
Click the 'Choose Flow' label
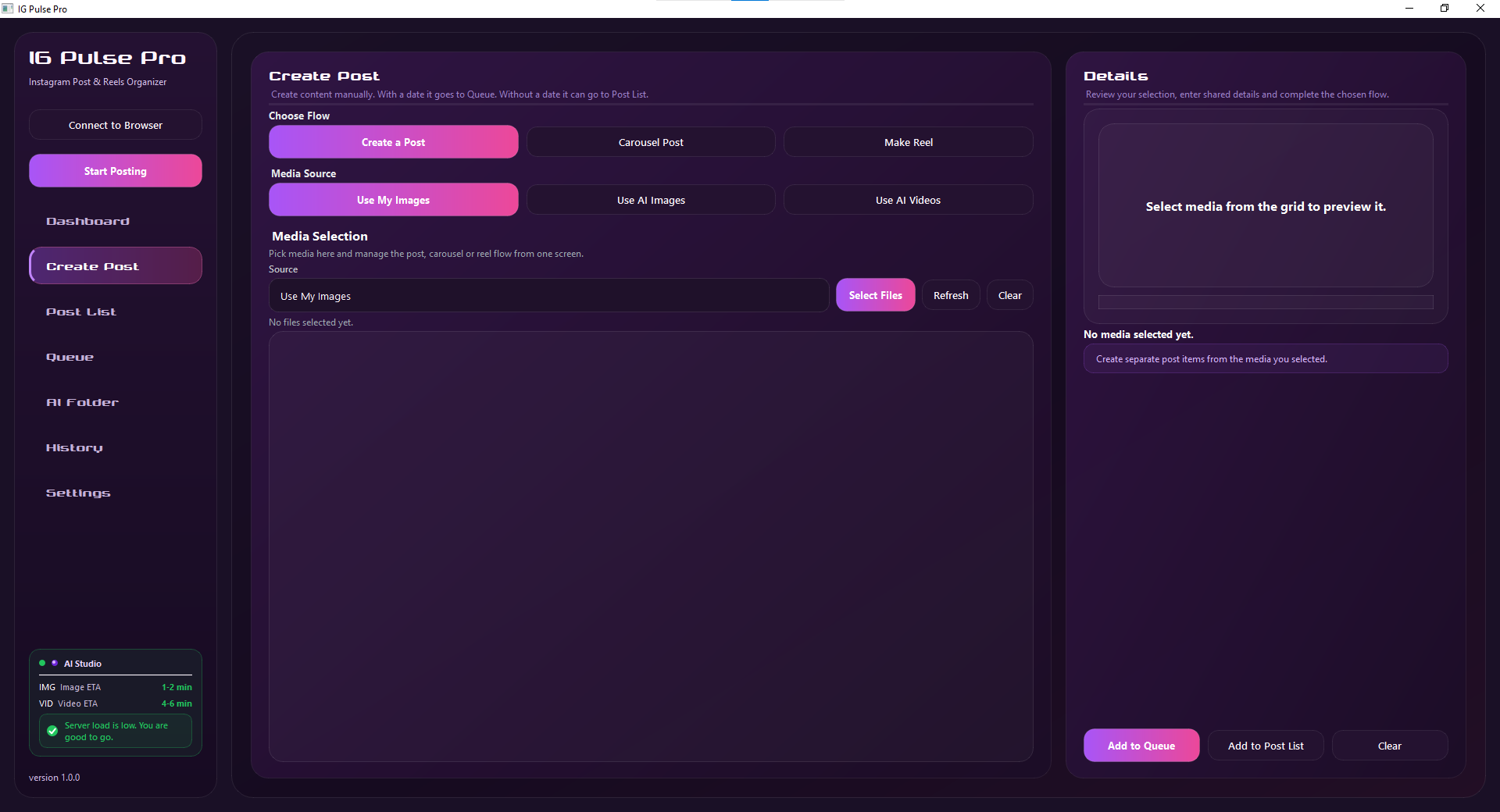tap(299, 116)
